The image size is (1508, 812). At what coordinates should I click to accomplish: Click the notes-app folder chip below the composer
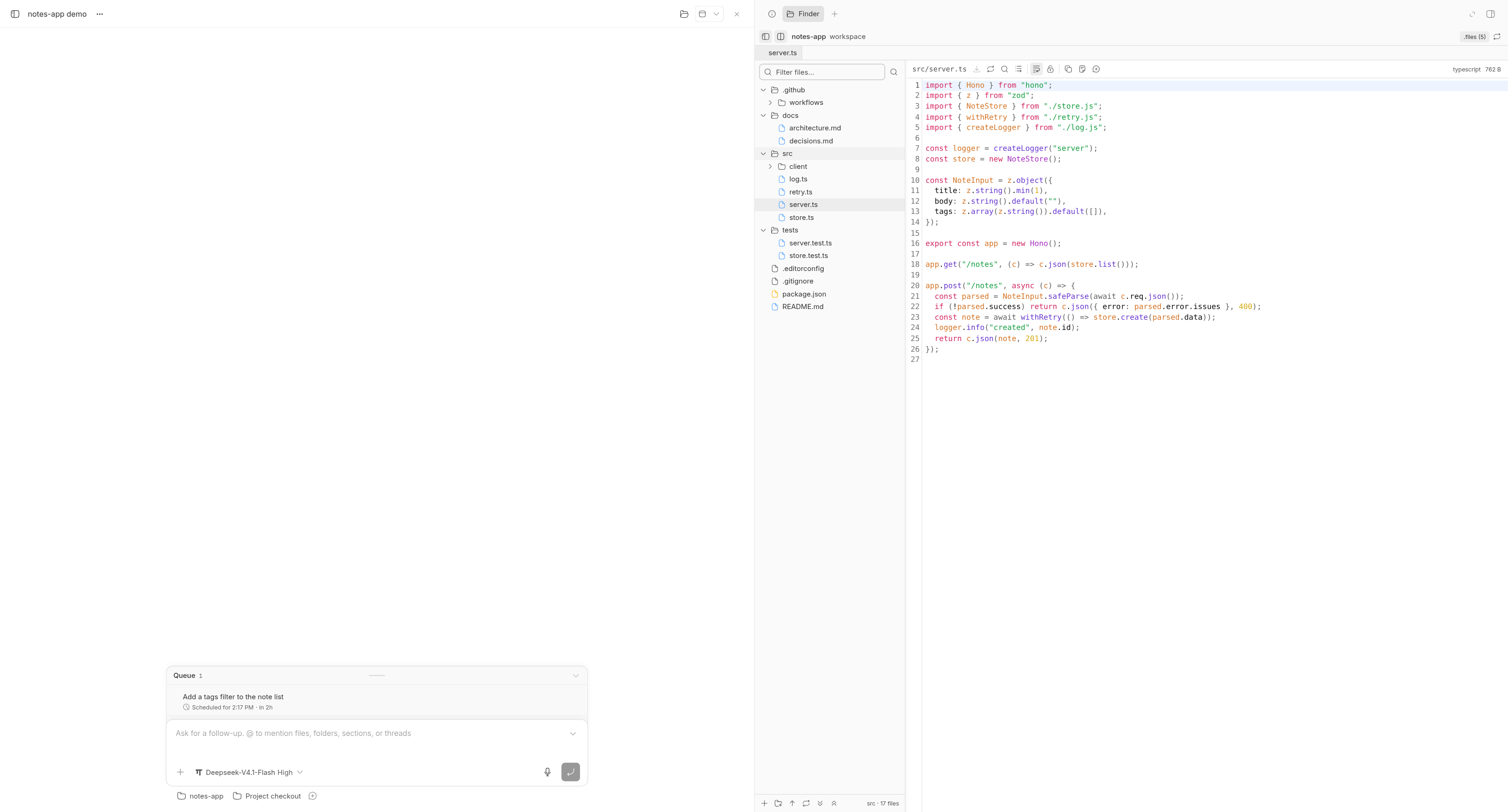[200, 796]
